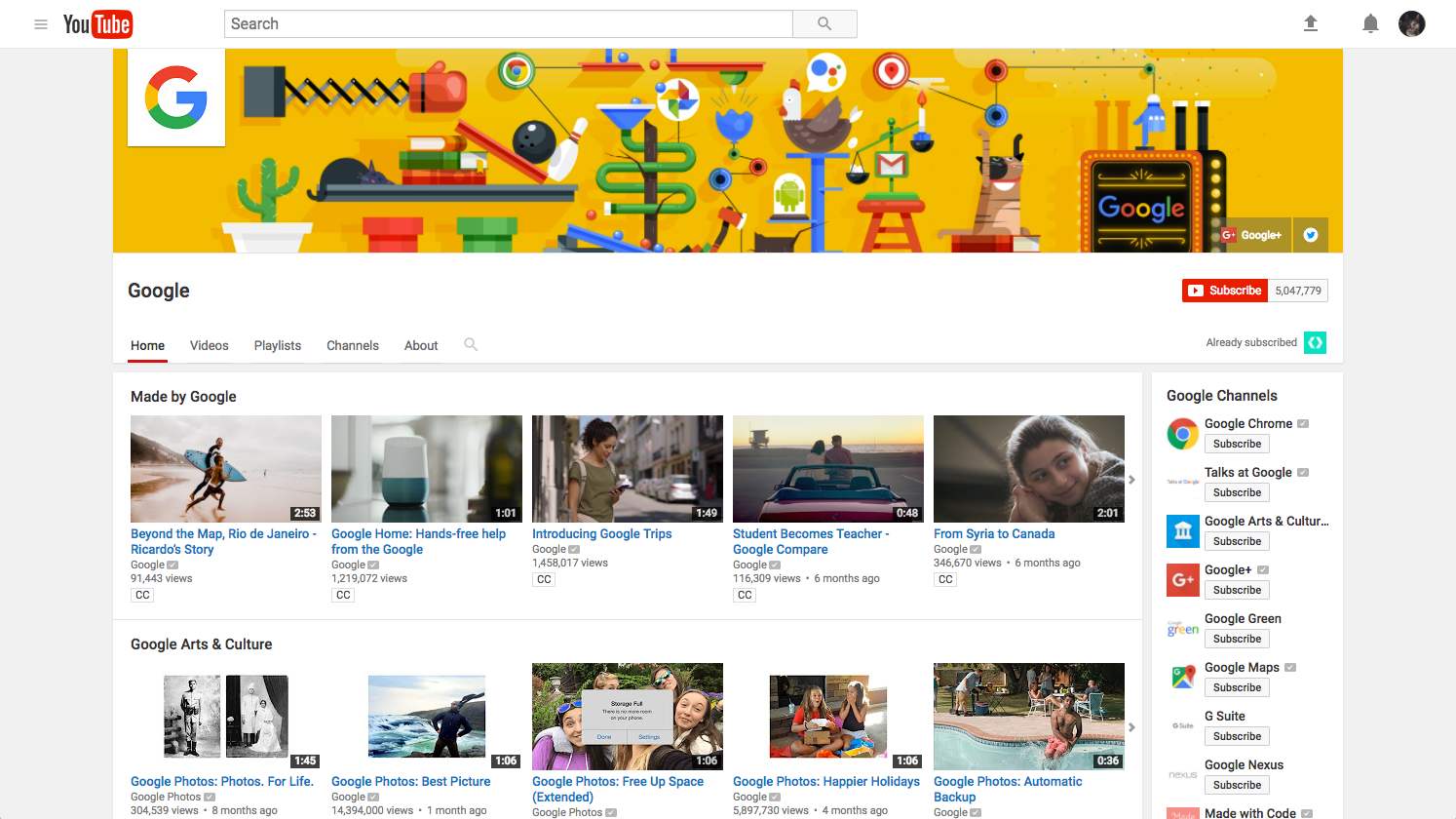This screenshot has width=1456, height=819.
Task: Switch to the Home tab
Action: 148,345
